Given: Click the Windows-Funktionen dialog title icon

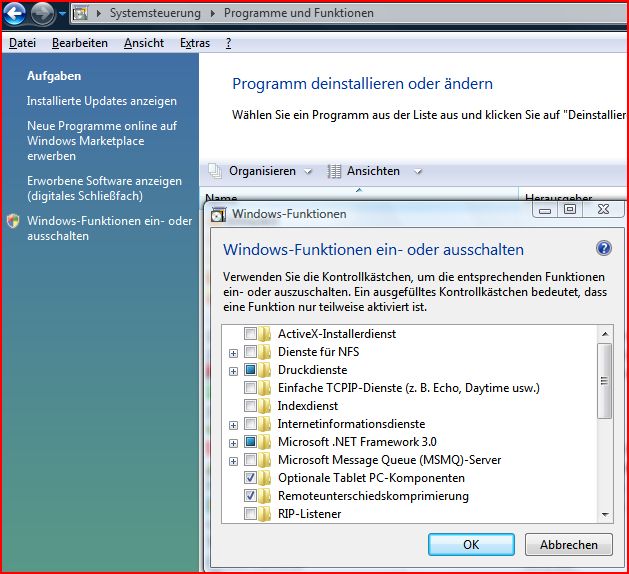Looking at the screenshot, I should (x=218, y=214).
